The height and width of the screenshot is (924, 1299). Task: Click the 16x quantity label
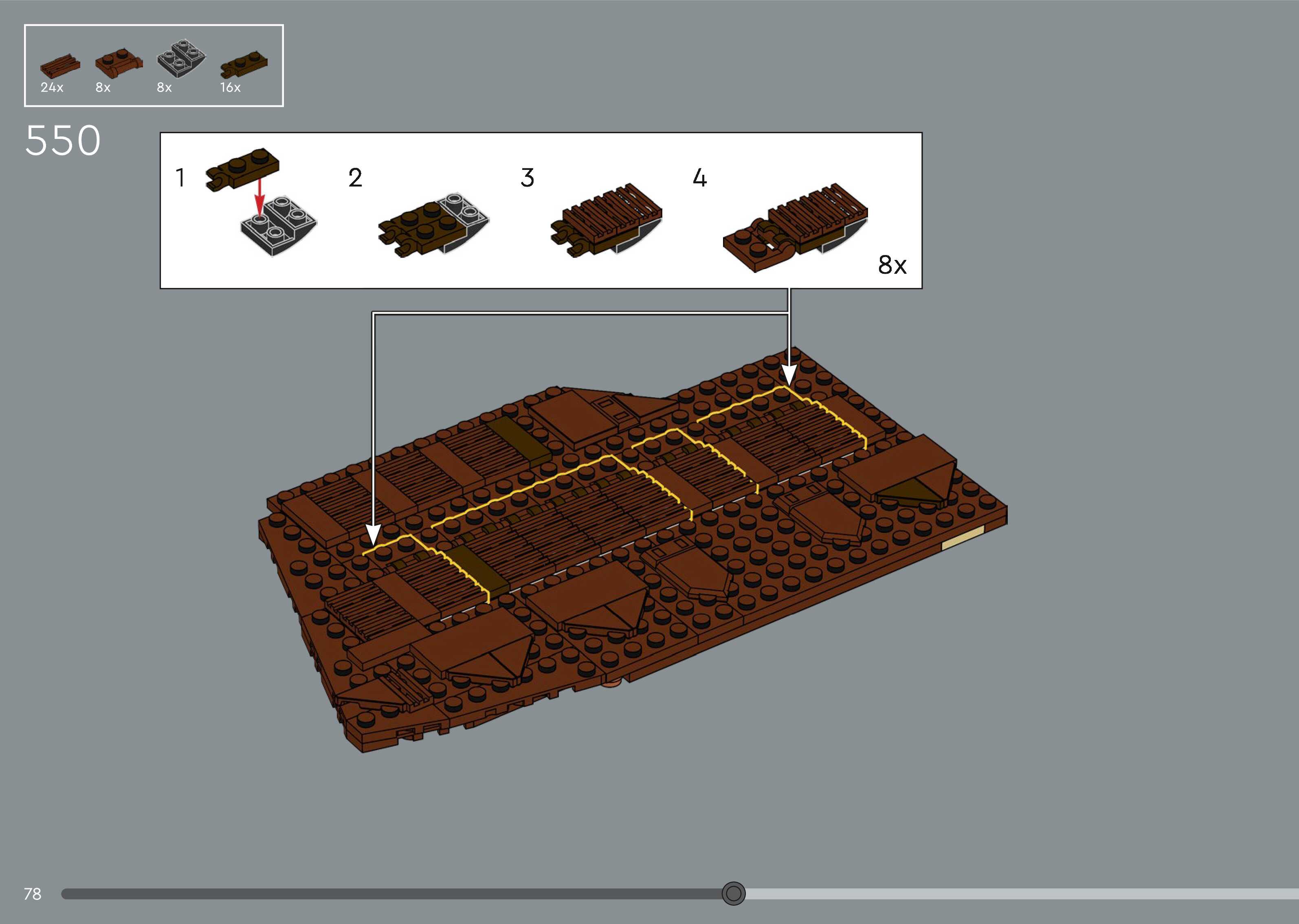230,88
